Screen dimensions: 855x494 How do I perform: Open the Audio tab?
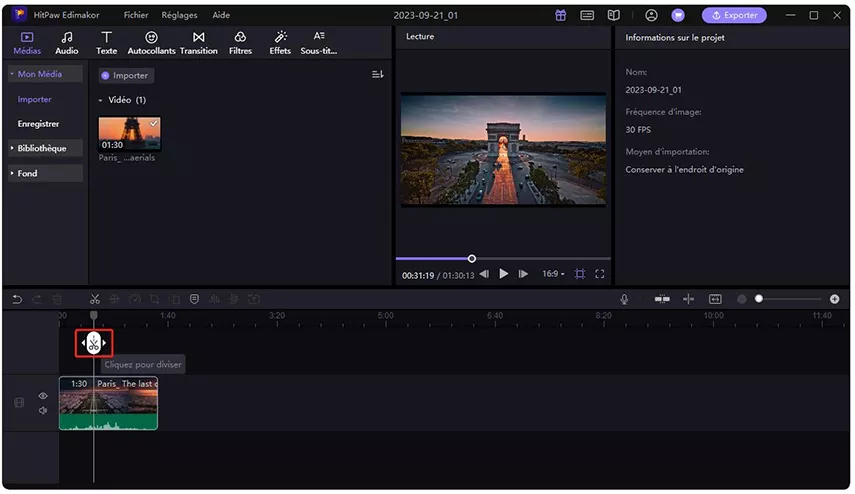[67, 43]
